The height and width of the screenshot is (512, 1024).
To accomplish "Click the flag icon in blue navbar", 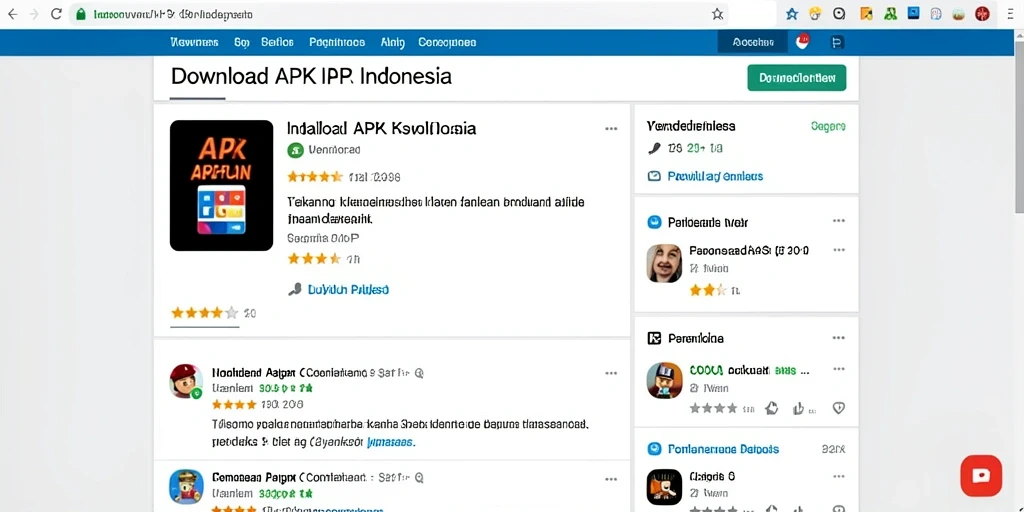I will (837, 42).
